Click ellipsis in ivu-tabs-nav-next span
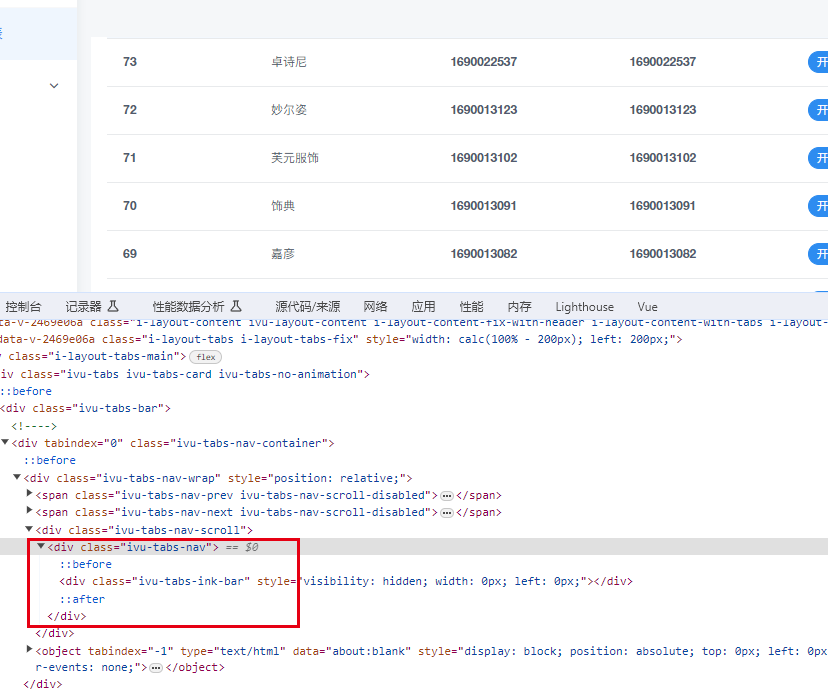 [x=447, y=512]
